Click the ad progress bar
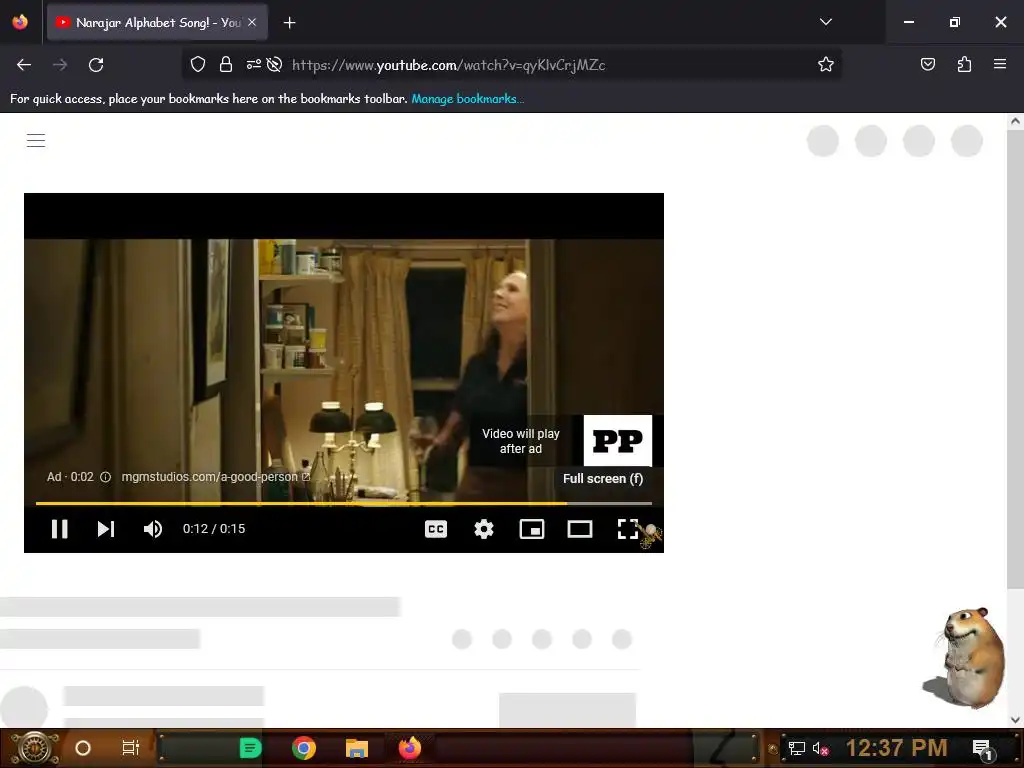 (x=344, y=503)
